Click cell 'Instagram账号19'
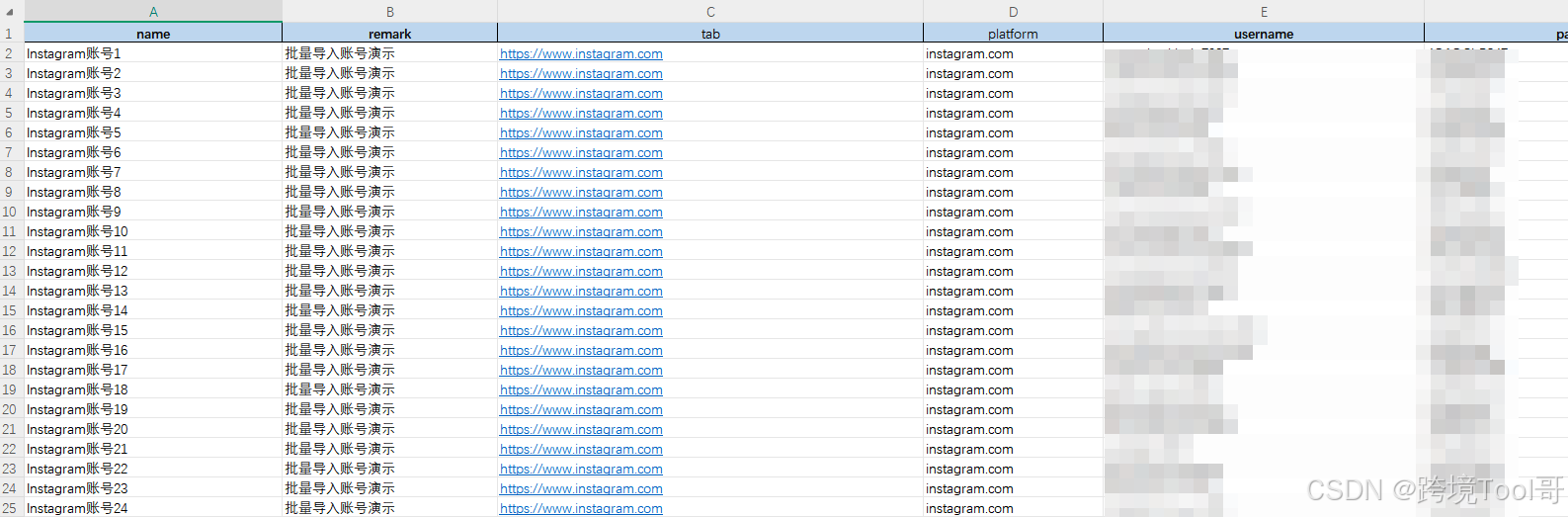Viewport: 1568px width, 517px height. click(x=153, y=409)
